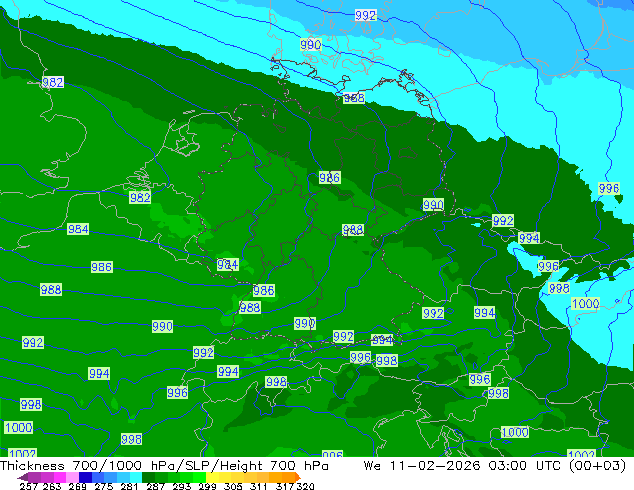The height and width of the screenshot is (490, 634).
Task: Click the legend value 275
Action: tap(104, 486)
